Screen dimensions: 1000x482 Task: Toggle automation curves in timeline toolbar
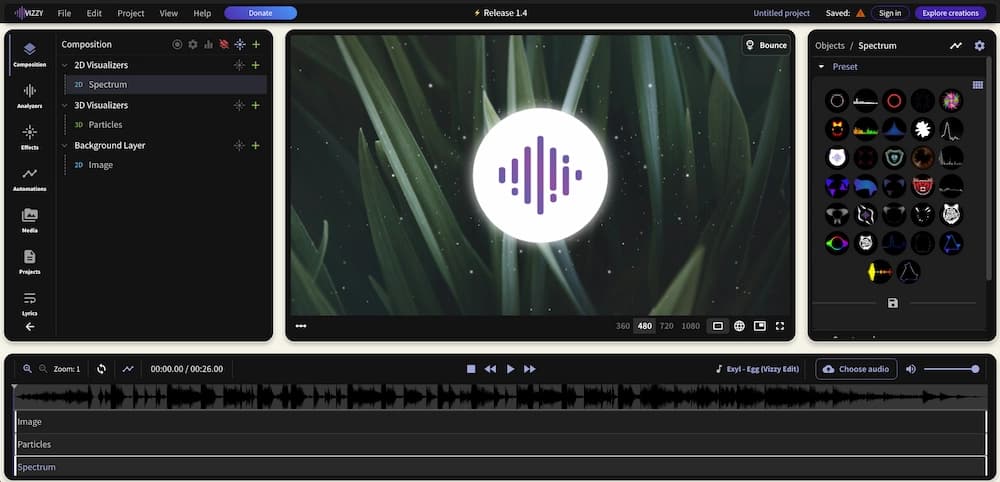pyautogui.click(x=128, y=369)
